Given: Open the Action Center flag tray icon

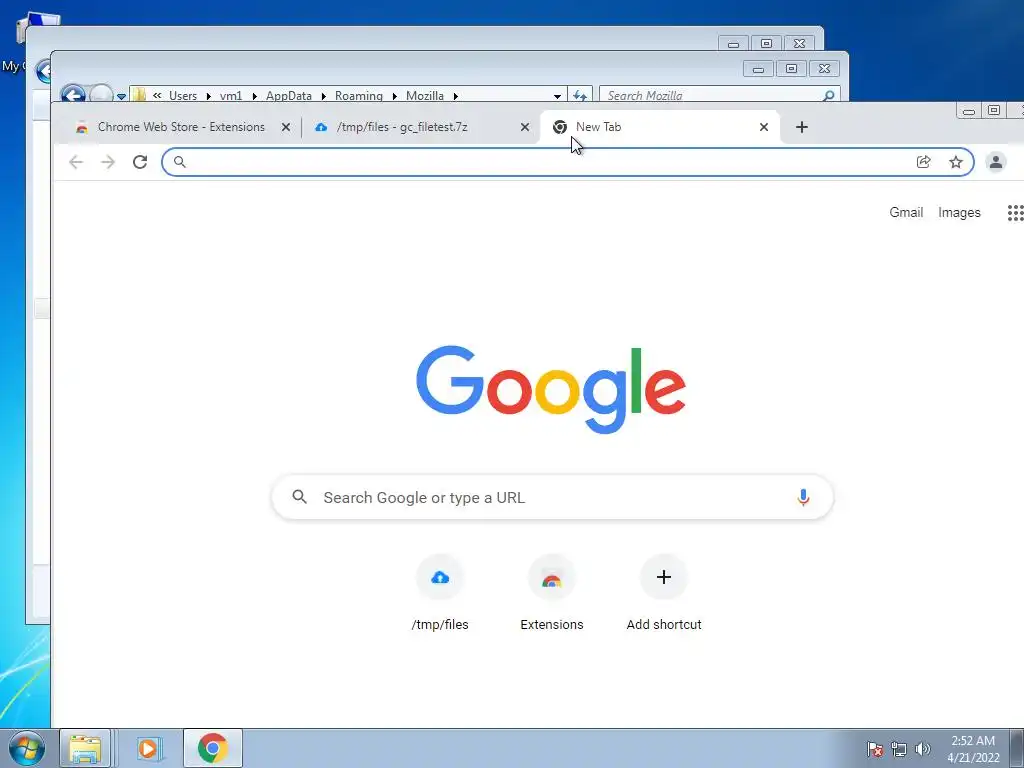Looking at the screenshot, I should 875,749.
